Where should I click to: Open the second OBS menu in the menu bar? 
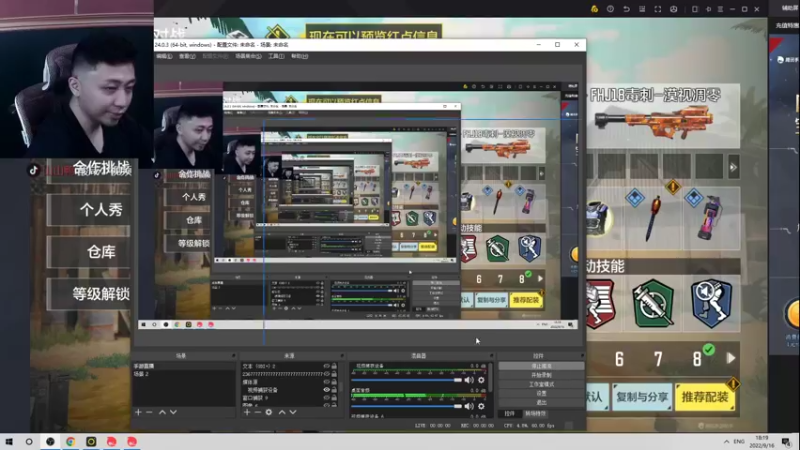click(187, 56)
